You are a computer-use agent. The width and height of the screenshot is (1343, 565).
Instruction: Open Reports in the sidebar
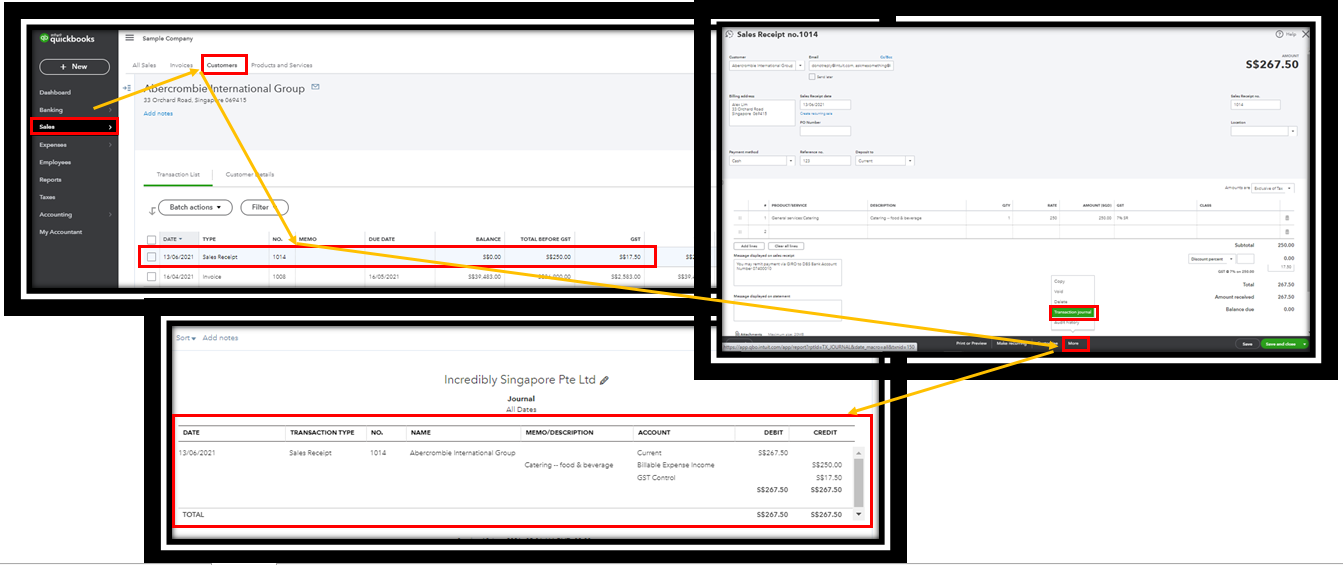50,180
